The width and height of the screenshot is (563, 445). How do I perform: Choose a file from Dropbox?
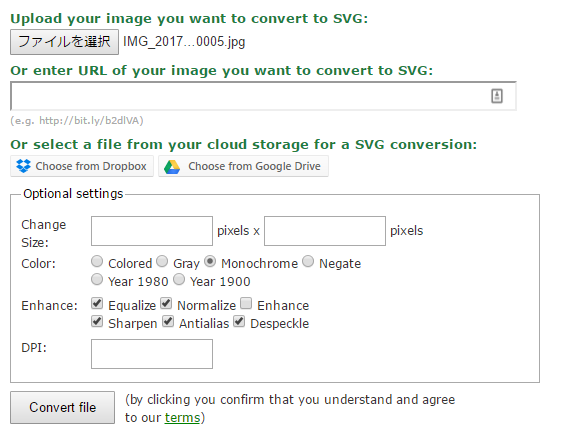coord(82,166)
